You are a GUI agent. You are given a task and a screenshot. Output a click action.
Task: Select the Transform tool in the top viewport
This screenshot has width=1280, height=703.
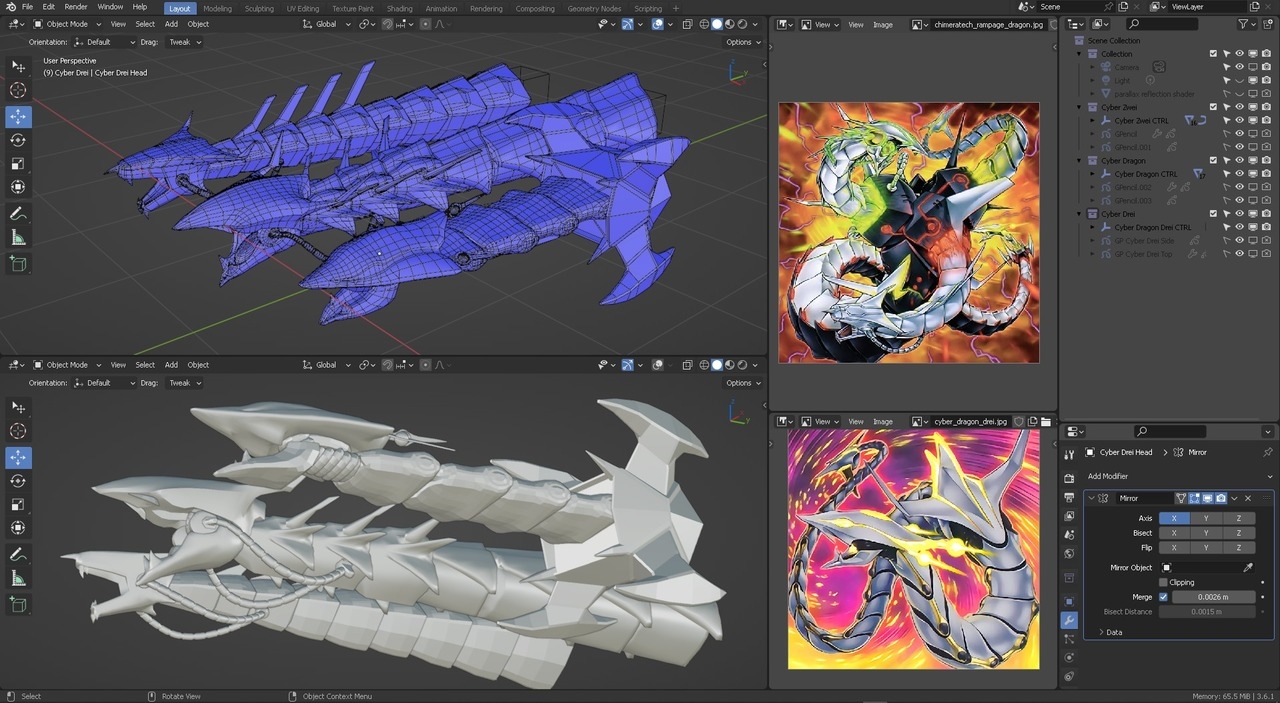tap(18, 187)
